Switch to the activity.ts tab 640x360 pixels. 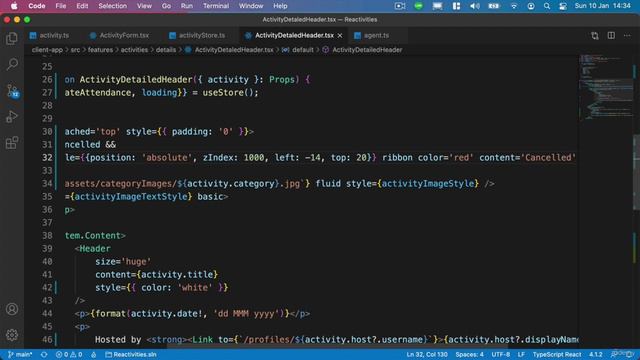(x=50, y=36)
